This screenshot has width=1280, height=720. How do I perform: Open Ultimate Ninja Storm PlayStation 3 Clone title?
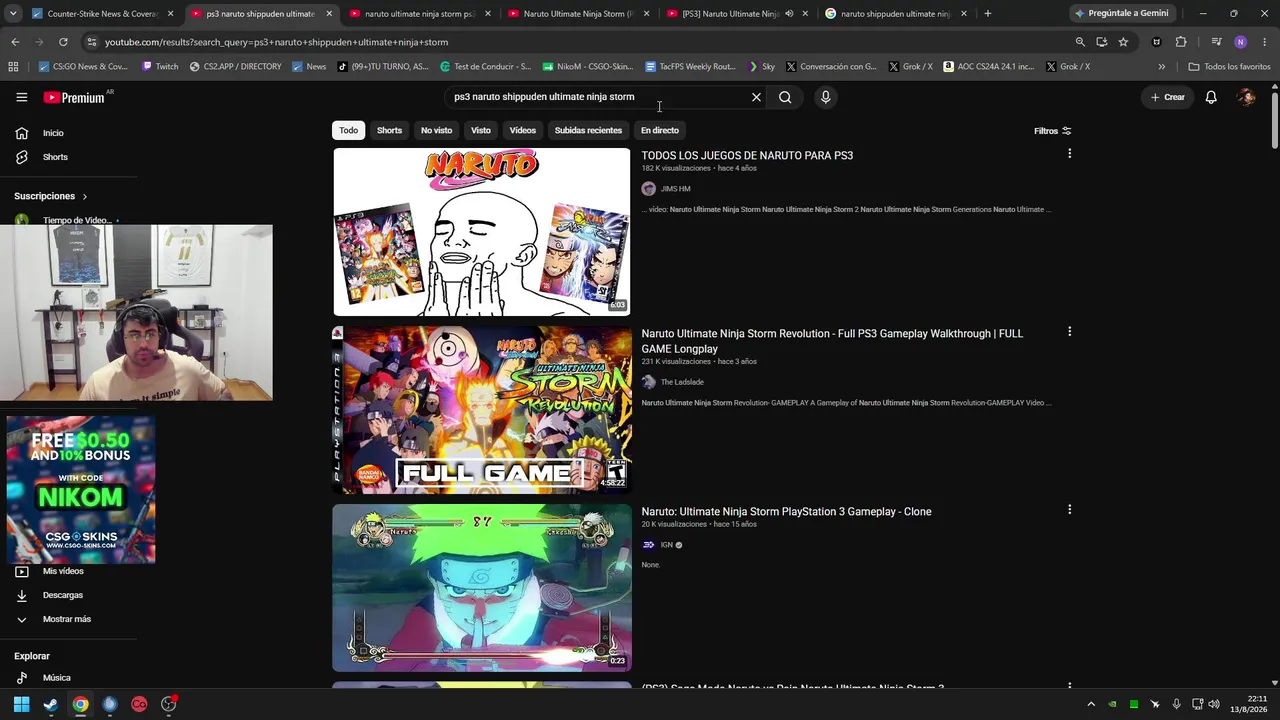click(x=786, y=512)
